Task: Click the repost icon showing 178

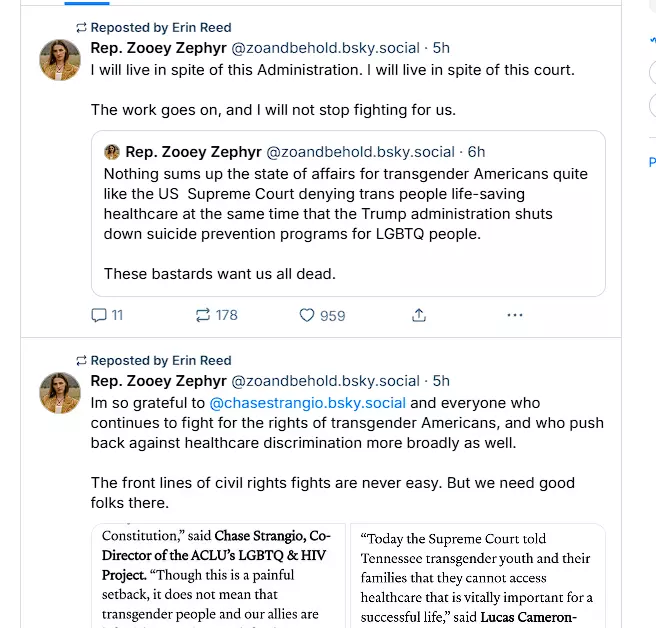Action: point(216,315)
